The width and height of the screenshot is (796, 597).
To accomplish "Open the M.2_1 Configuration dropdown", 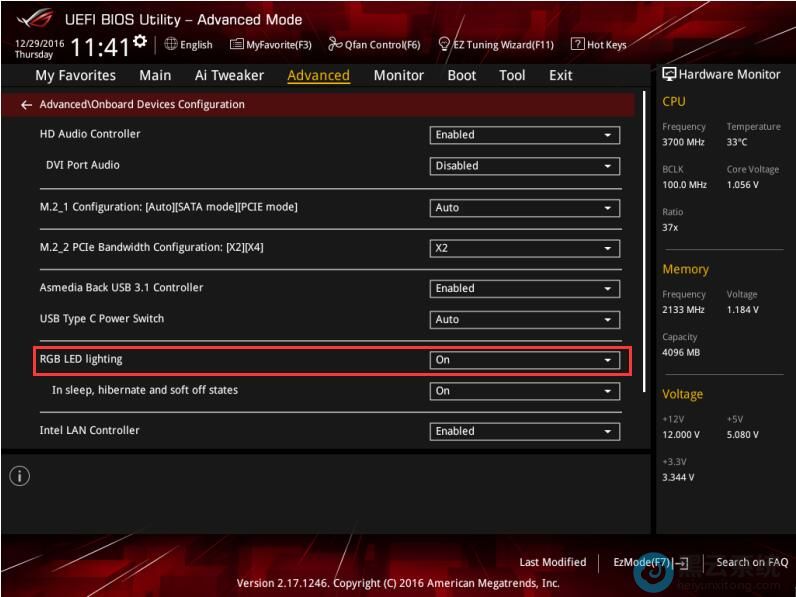I will [x=524, y=208].
